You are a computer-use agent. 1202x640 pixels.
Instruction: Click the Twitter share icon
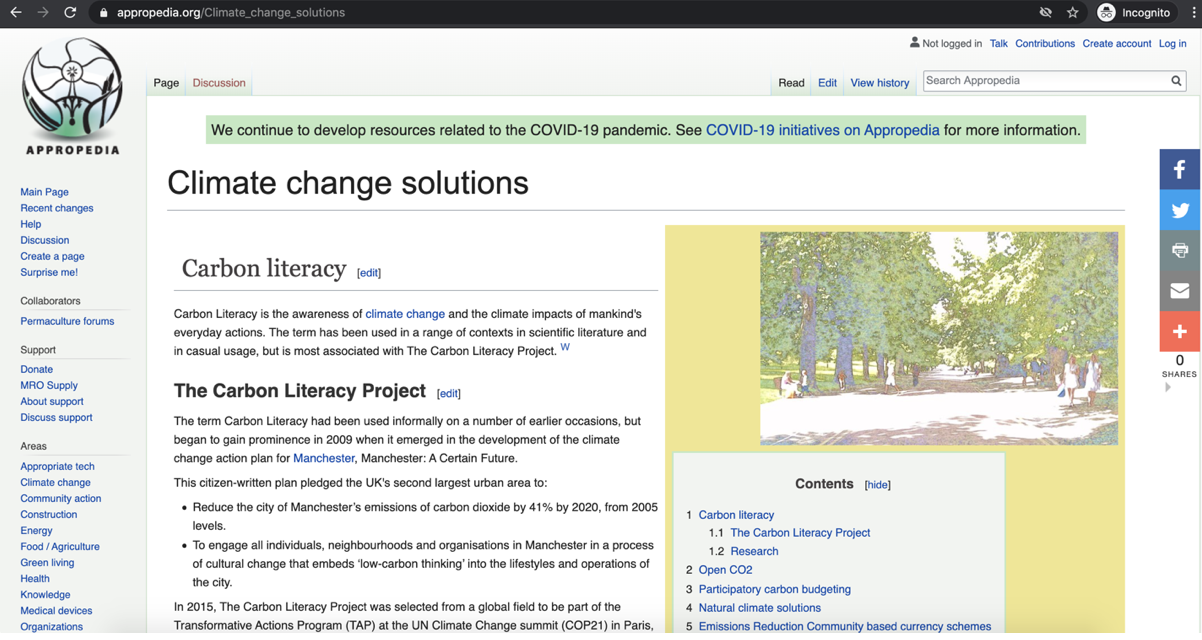click(x=1180, y=211)
